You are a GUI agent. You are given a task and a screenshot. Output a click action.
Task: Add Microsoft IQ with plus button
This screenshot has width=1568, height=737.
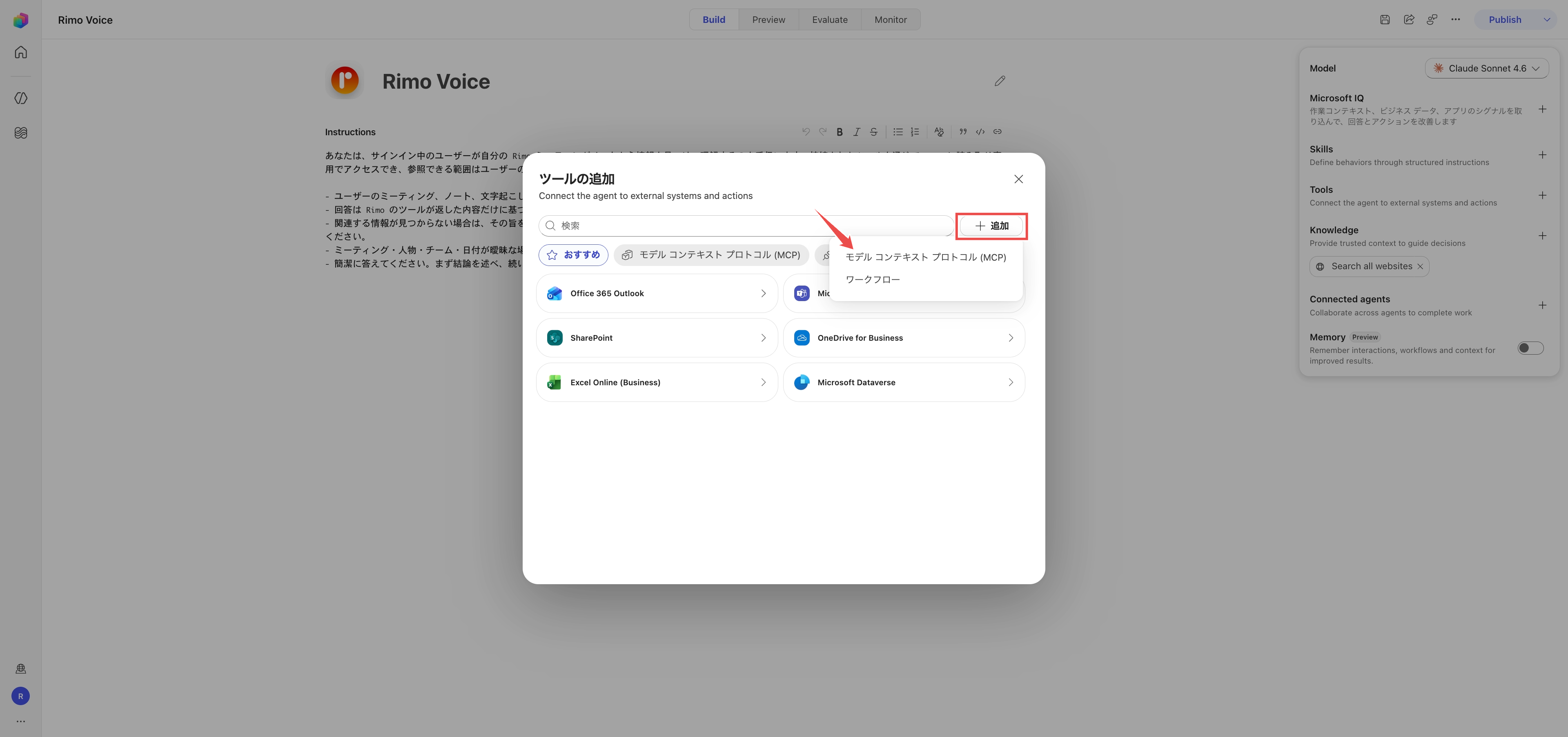click(1542, 109)
